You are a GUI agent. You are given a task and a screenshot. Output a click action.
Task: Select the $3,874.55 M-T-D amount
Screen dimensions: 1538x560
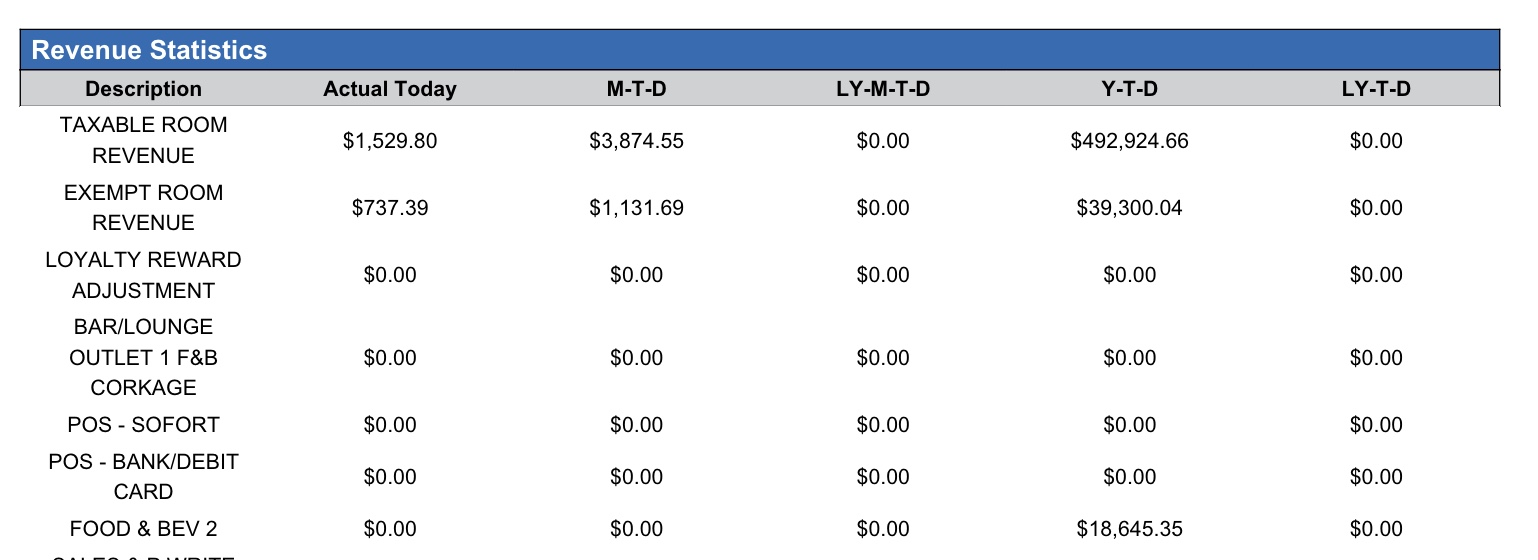click(x=636, y=141)
